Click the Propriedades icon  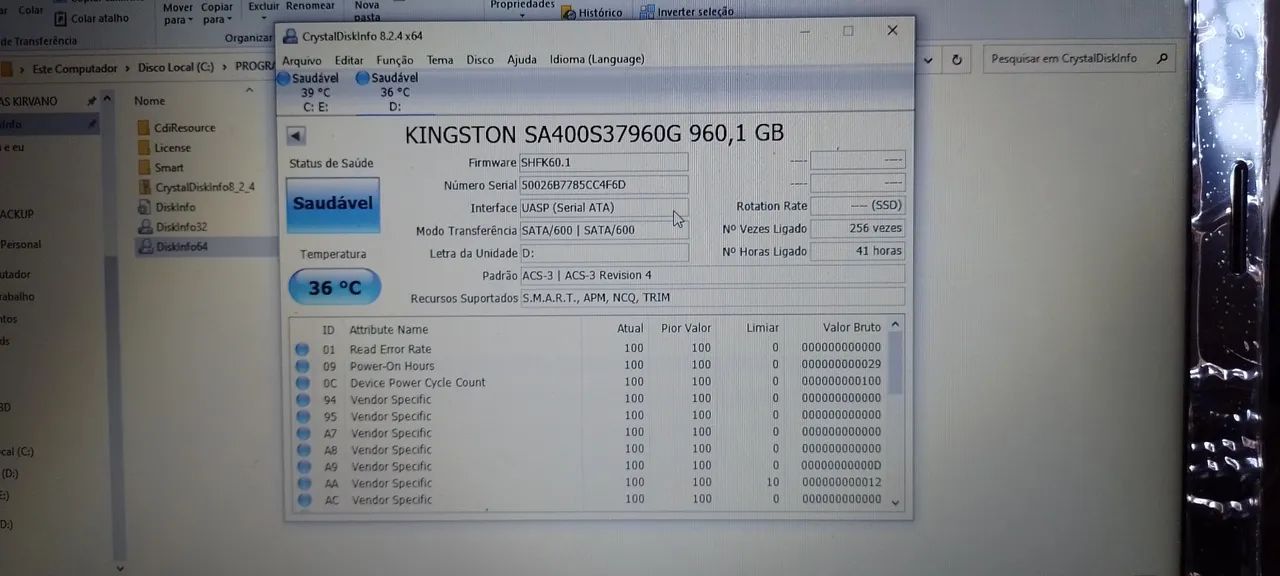[x=521, y=7]
